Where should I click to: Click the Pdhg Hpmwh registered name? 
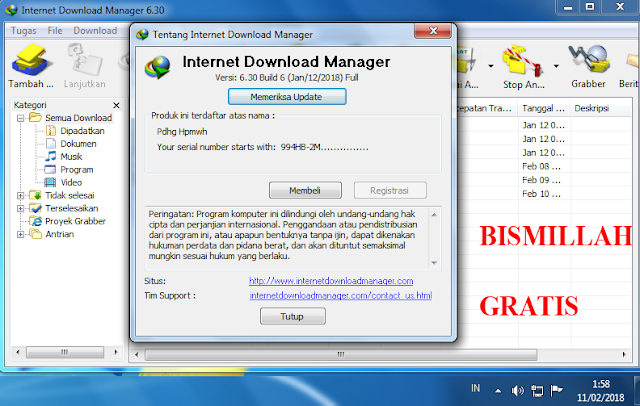(182, 132)
